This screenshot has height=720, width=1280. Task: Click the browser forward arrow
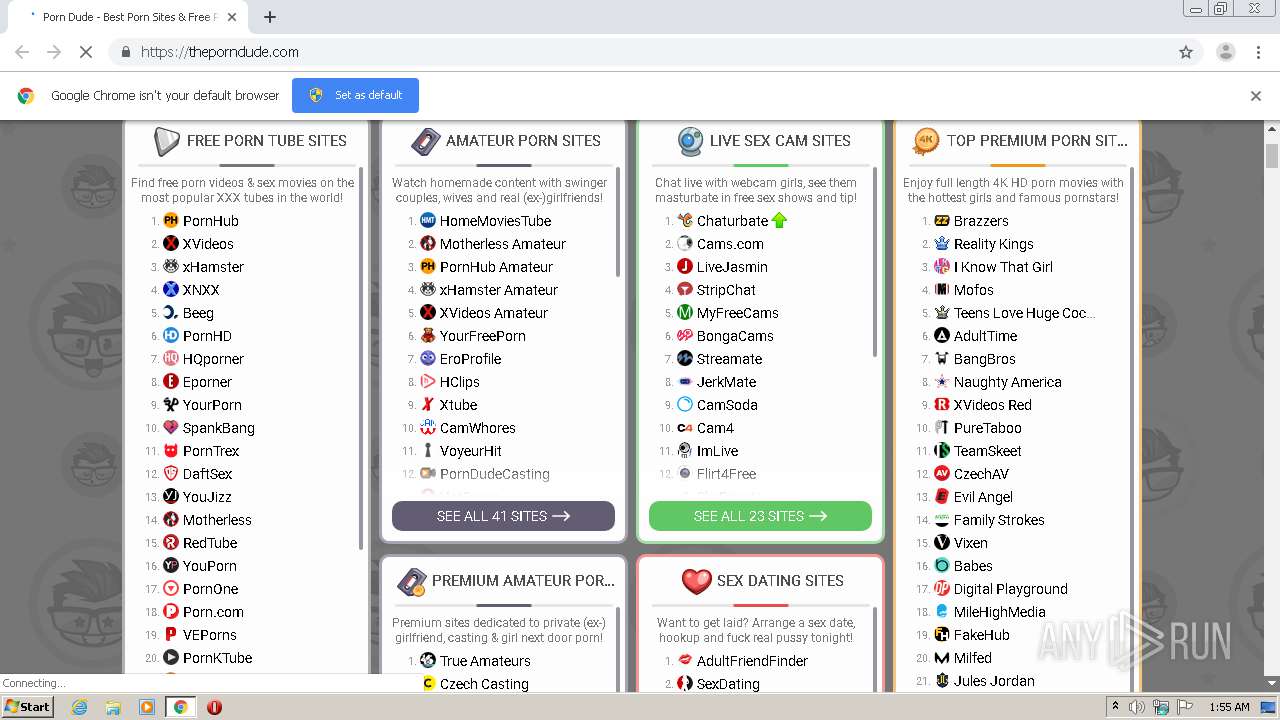click(x=54, y=52)
